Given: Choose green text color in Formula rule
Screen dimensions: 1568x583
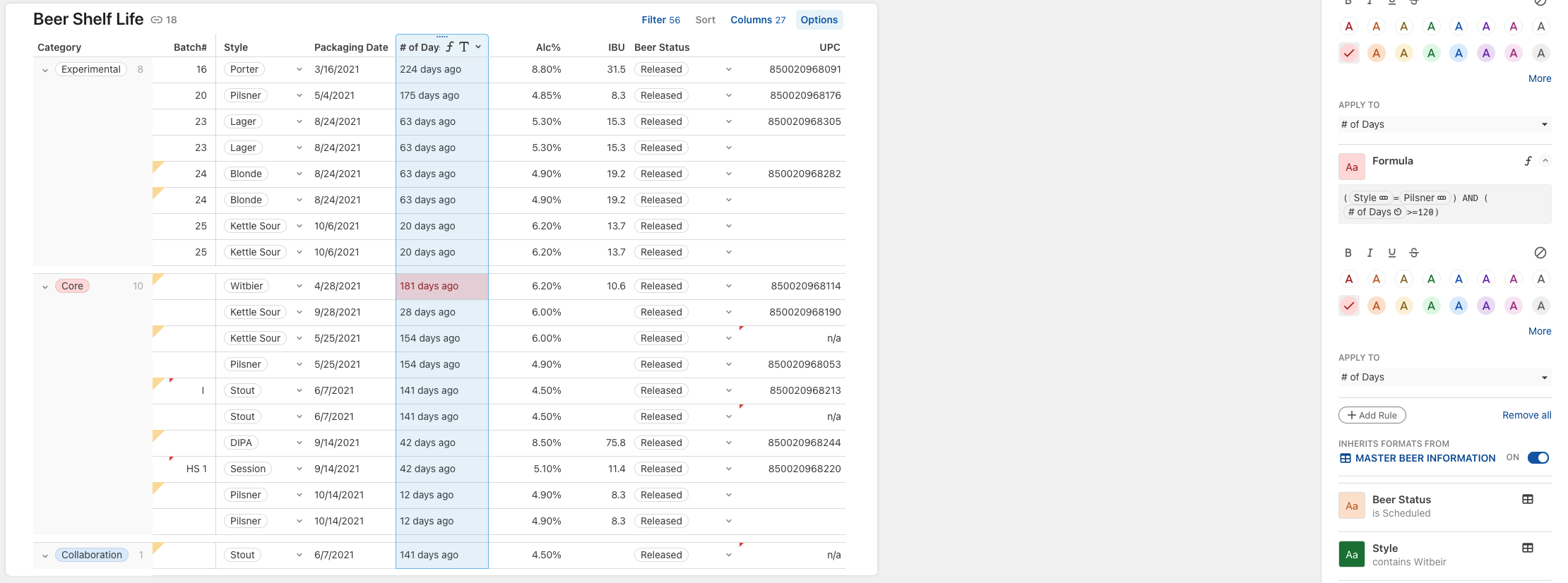Looking at the screenshot, I should (x=1432, y=279).
